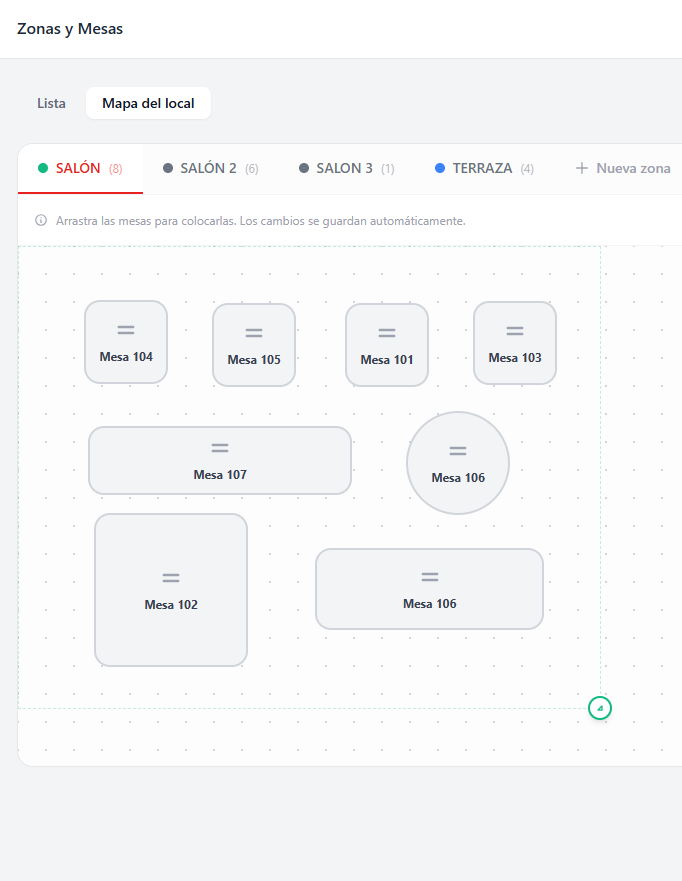Click the (4) count on TERRAZA tab
The image size is (682, 881).
pos(527,169)
